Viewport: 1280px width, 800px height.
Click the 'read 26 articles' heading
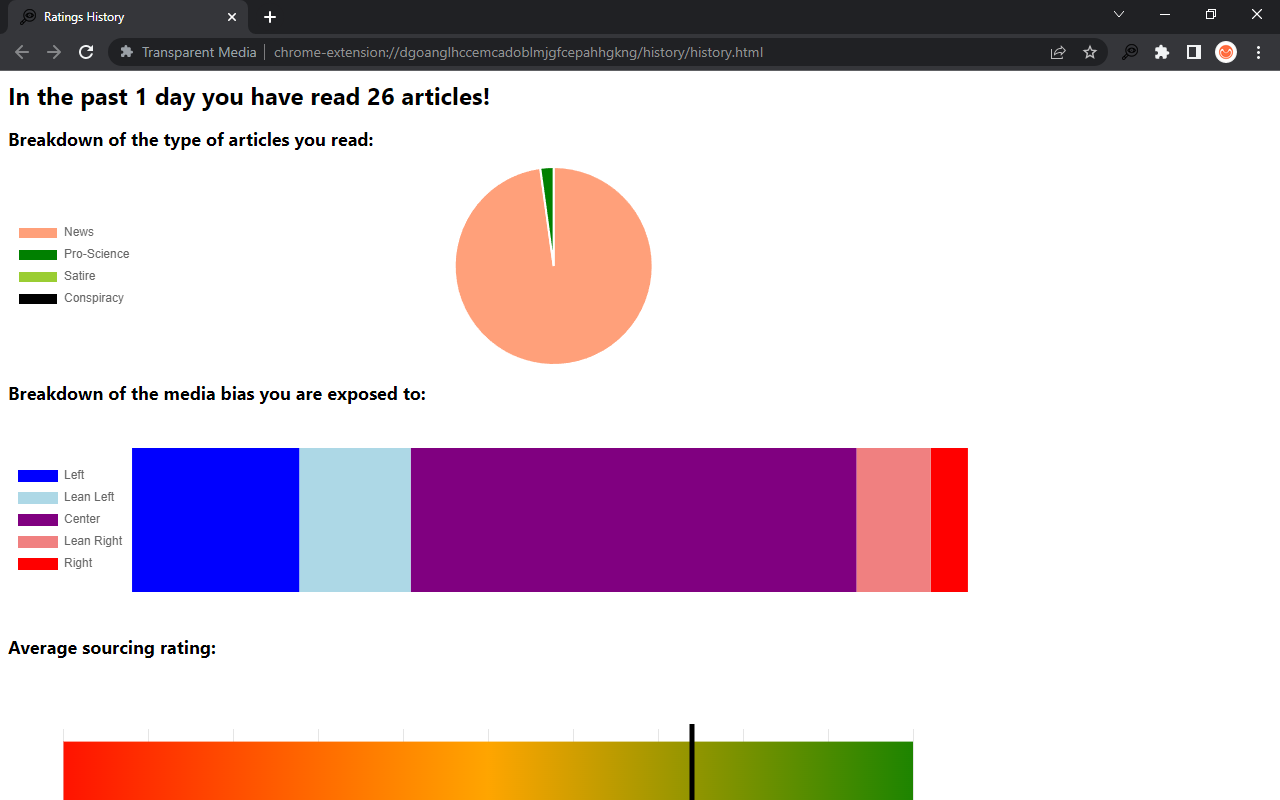click(x=249, y=97)
